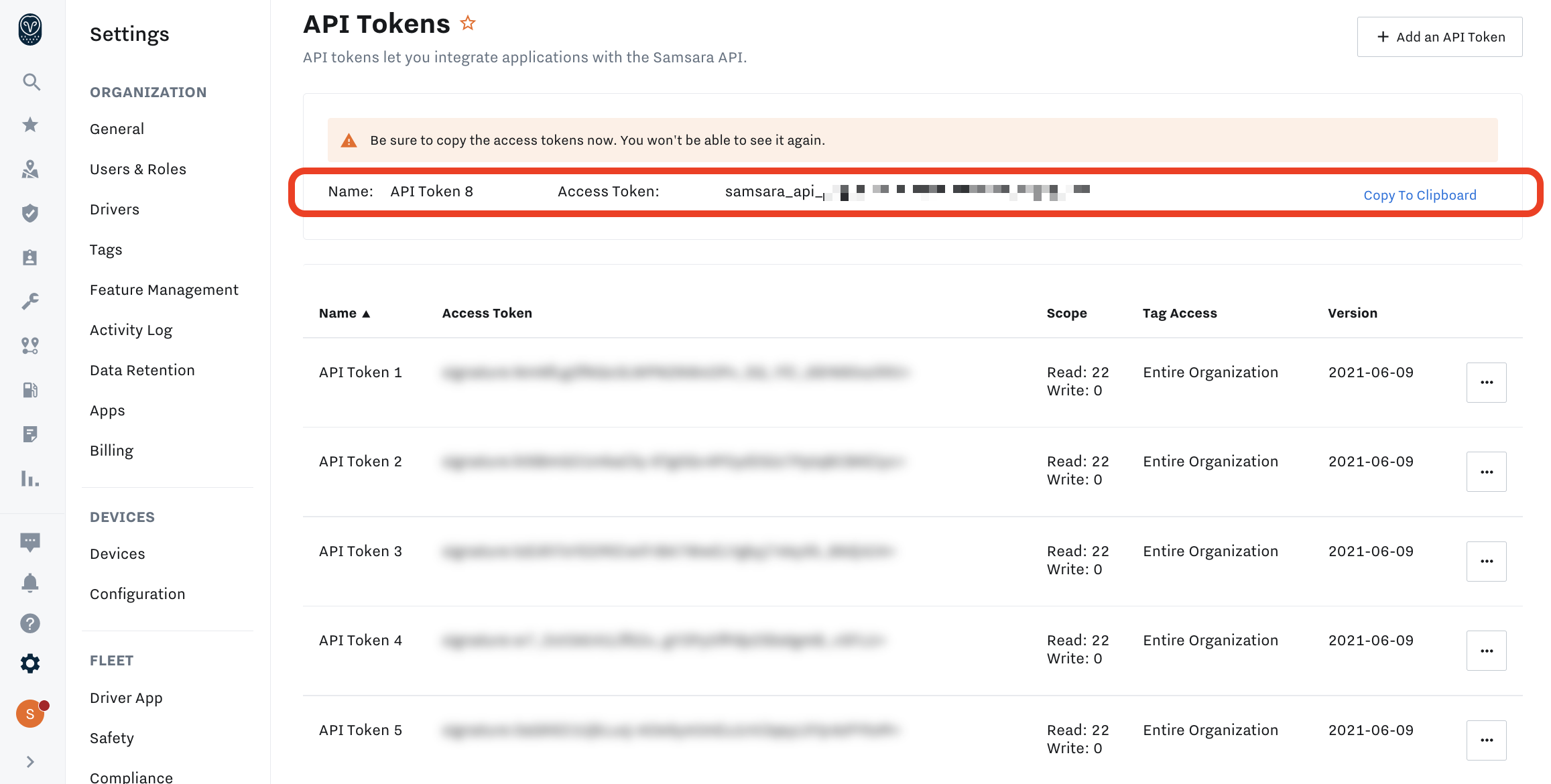Viewport: 1551px width, 784px height.
Task: Select Devices under the Devices section
Action: [x=117, y=553]
